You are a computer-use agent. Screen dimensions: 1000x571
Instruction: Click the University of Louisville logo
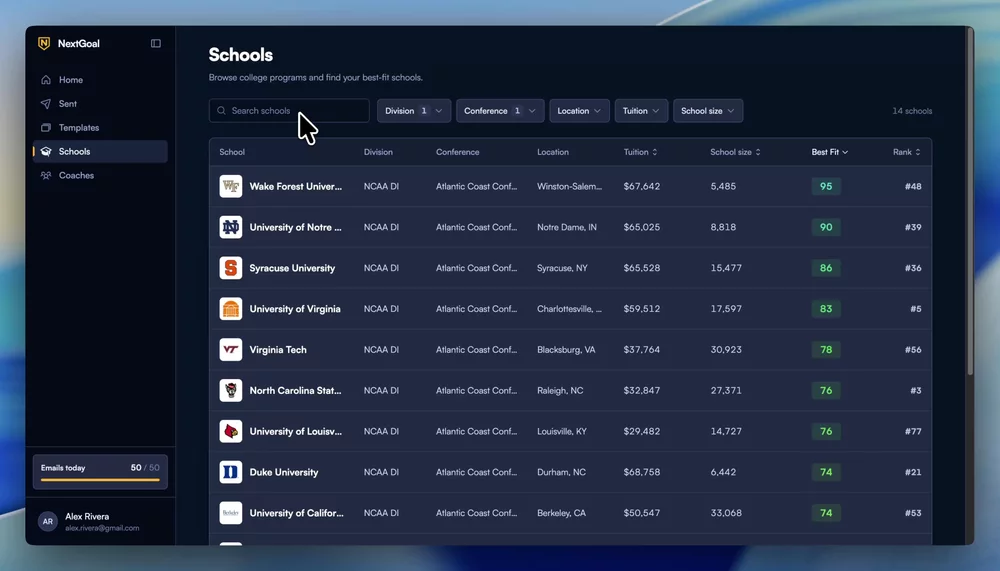[231, 431]
